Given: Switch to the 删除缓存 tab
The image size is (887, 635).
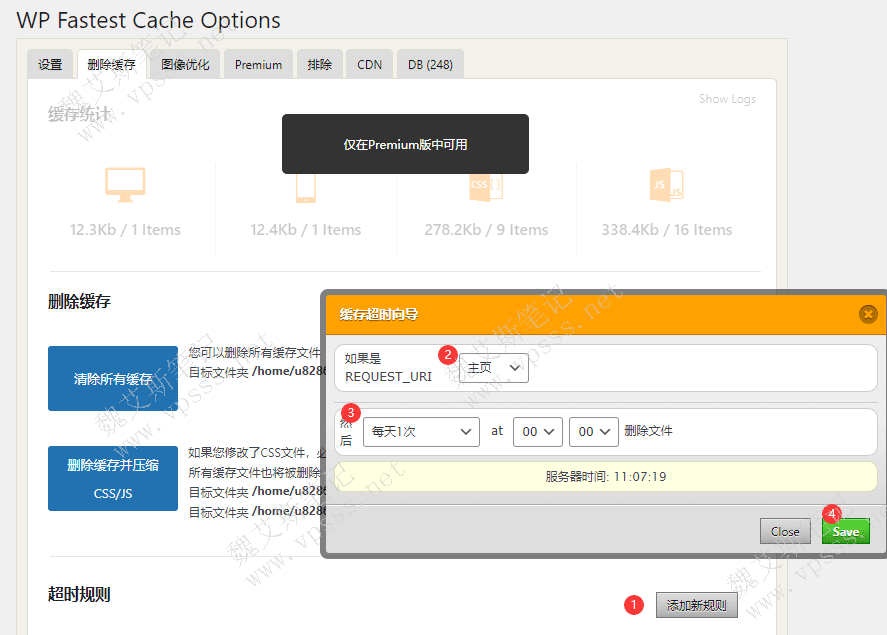Looking at the screenshot, I should tap(111, 64).
